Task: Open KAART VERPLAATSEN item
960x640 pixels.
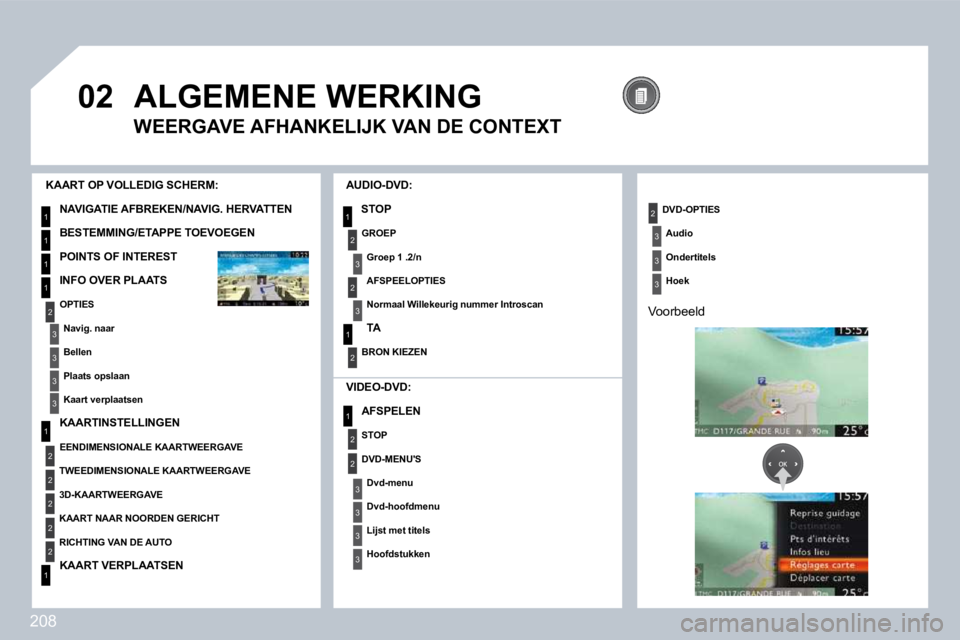Action: [121, 565]
